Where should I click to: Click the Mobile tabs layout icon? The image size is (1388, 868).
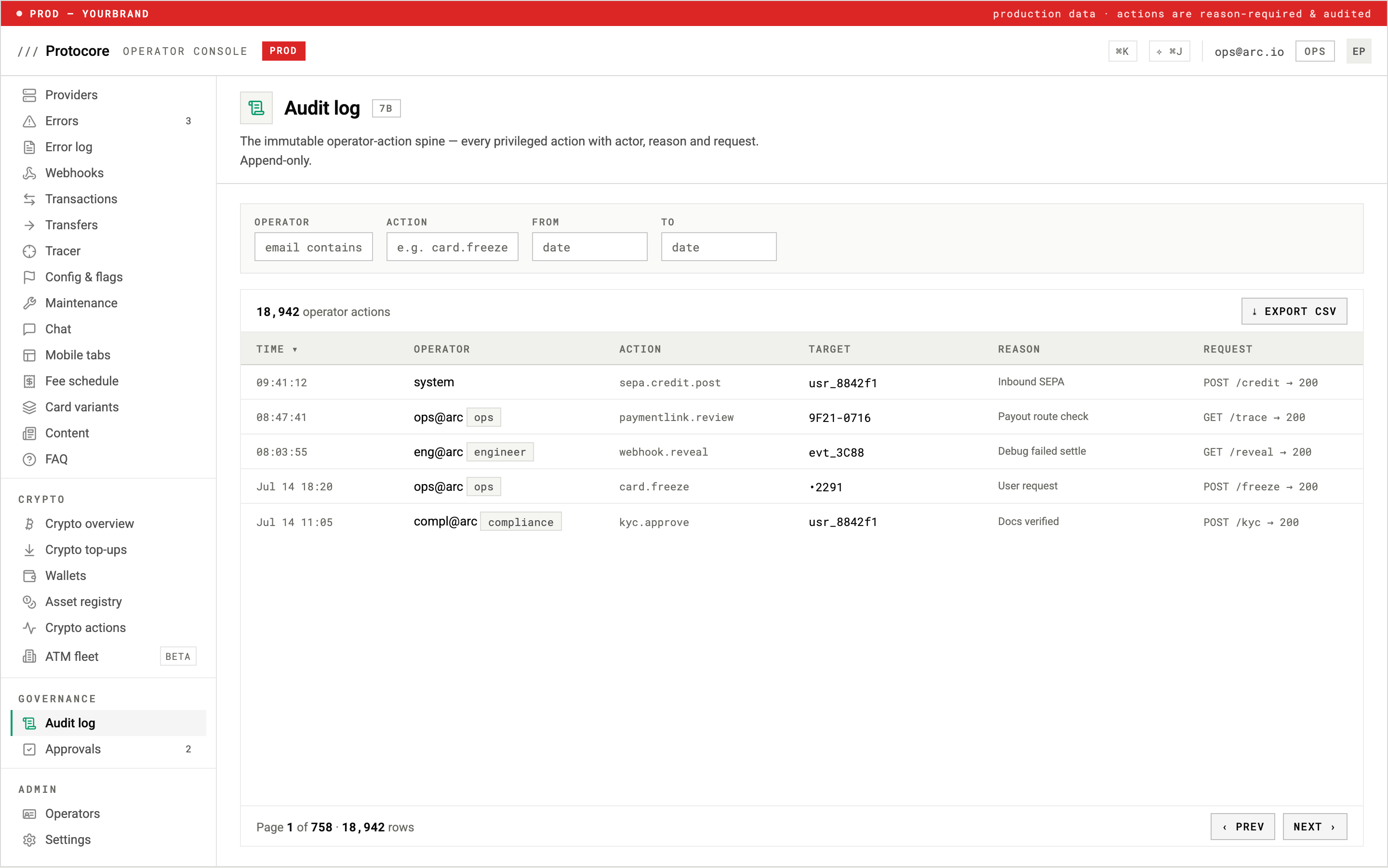click(x=29, y=355)
